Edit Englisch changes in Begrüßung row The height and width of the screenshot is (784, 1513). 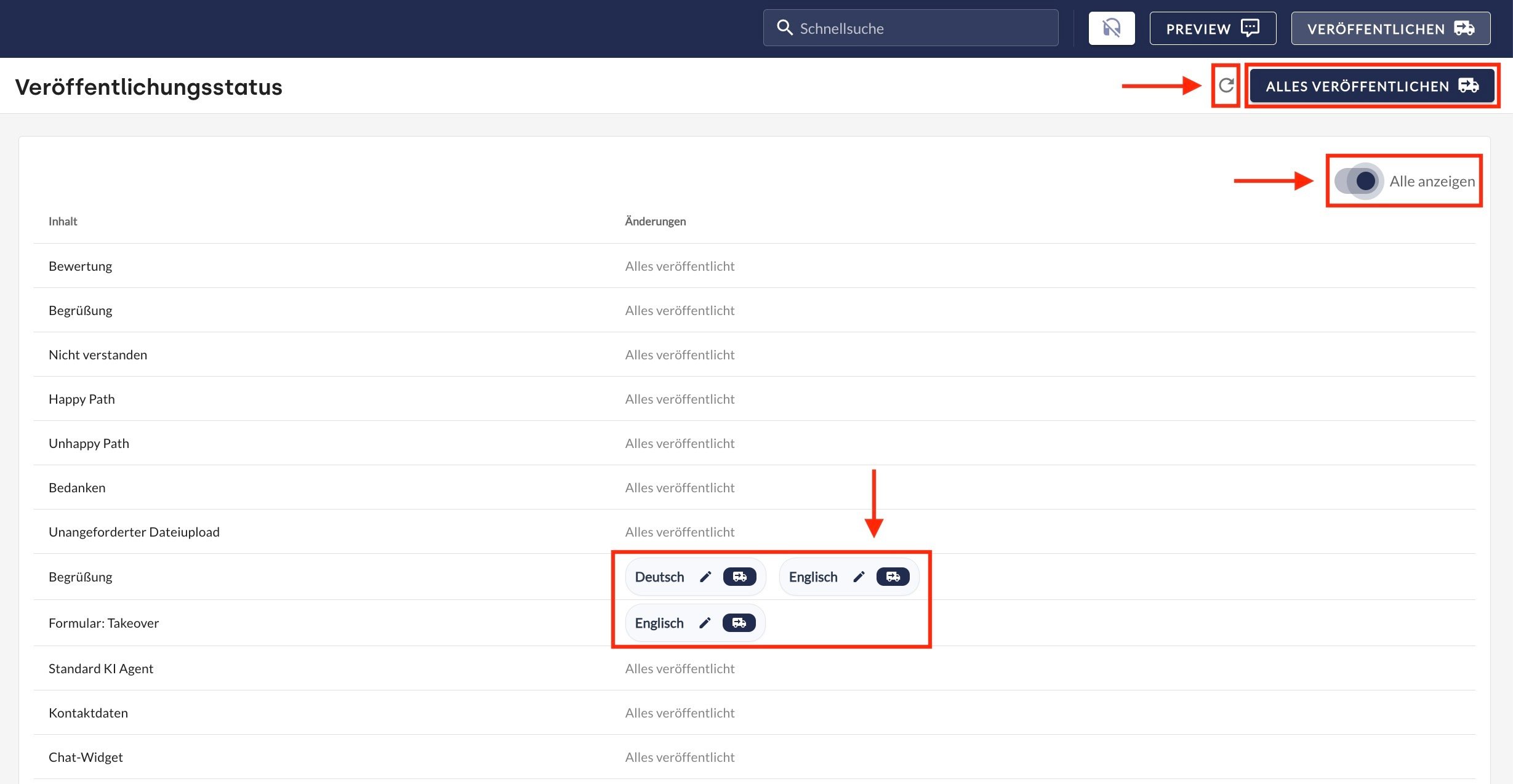(x=859, y=577)
